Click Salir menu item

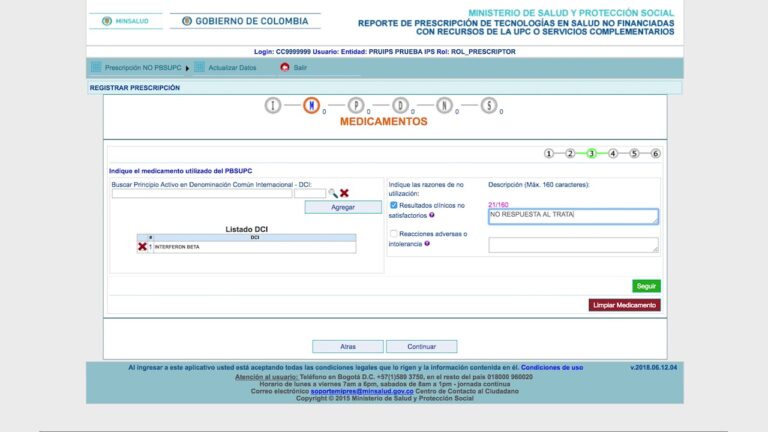pos(300,68)
